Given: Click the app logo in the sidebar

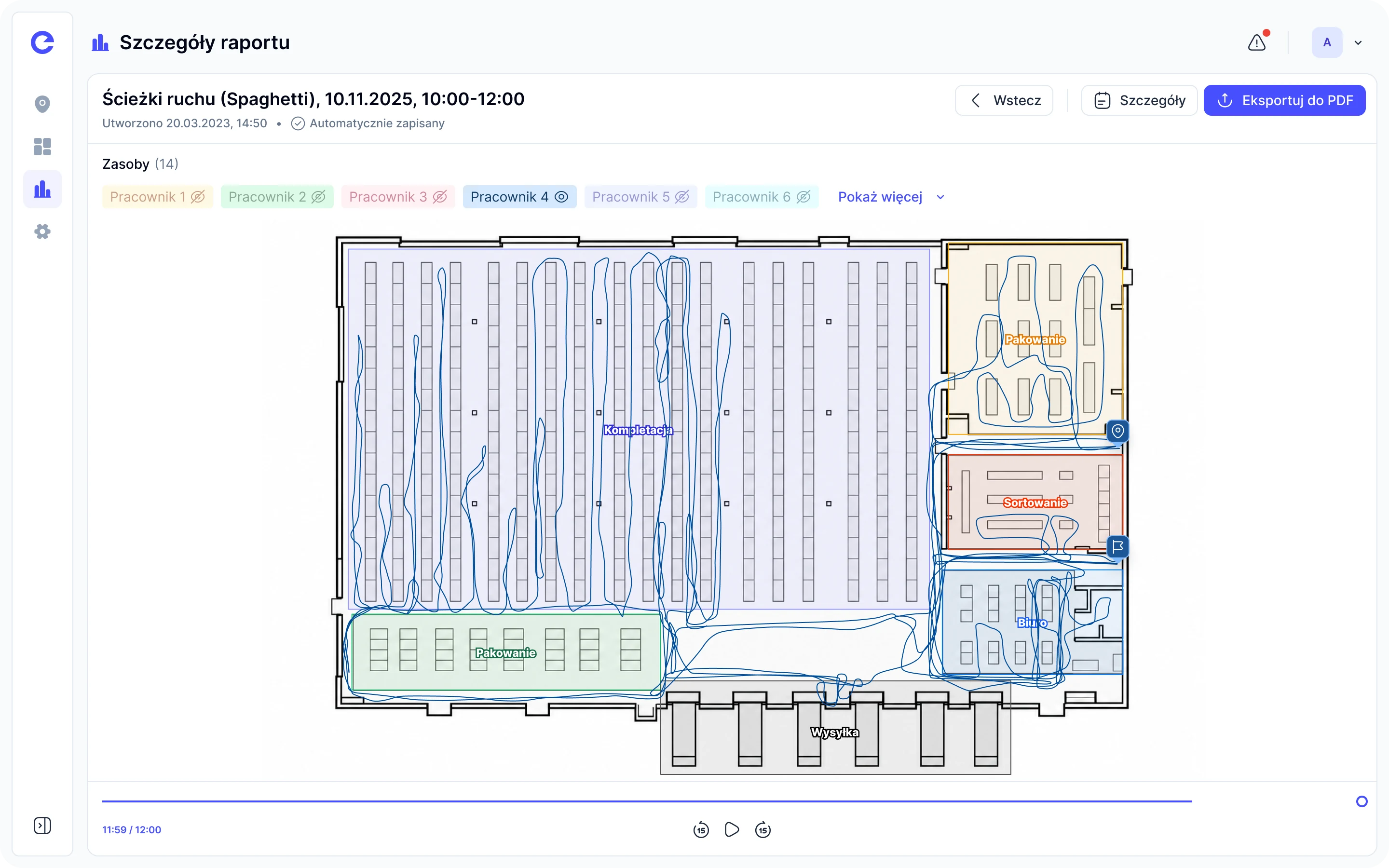Looking at the screenshot, I should coord(42,42).
